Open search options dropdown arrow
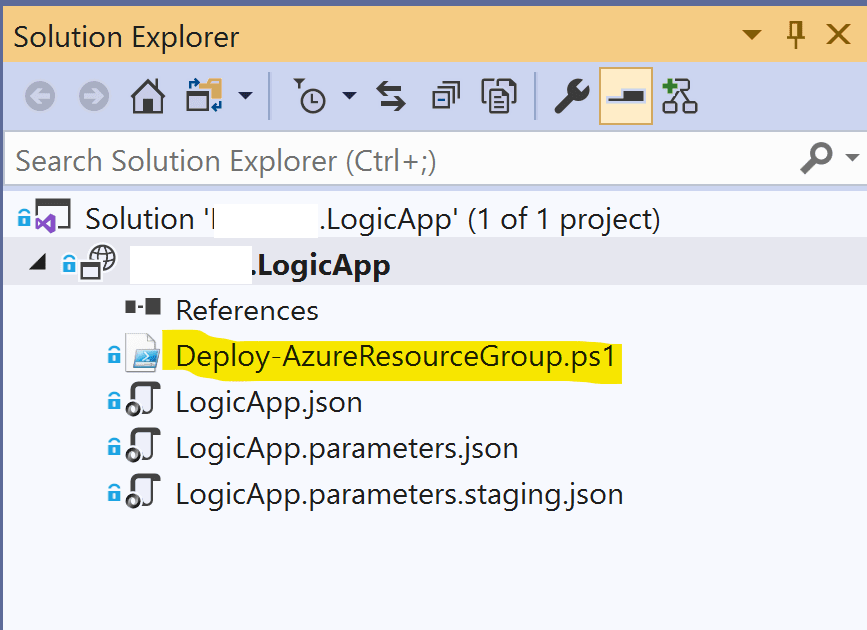867x630 pixels. tap(852, 158)
